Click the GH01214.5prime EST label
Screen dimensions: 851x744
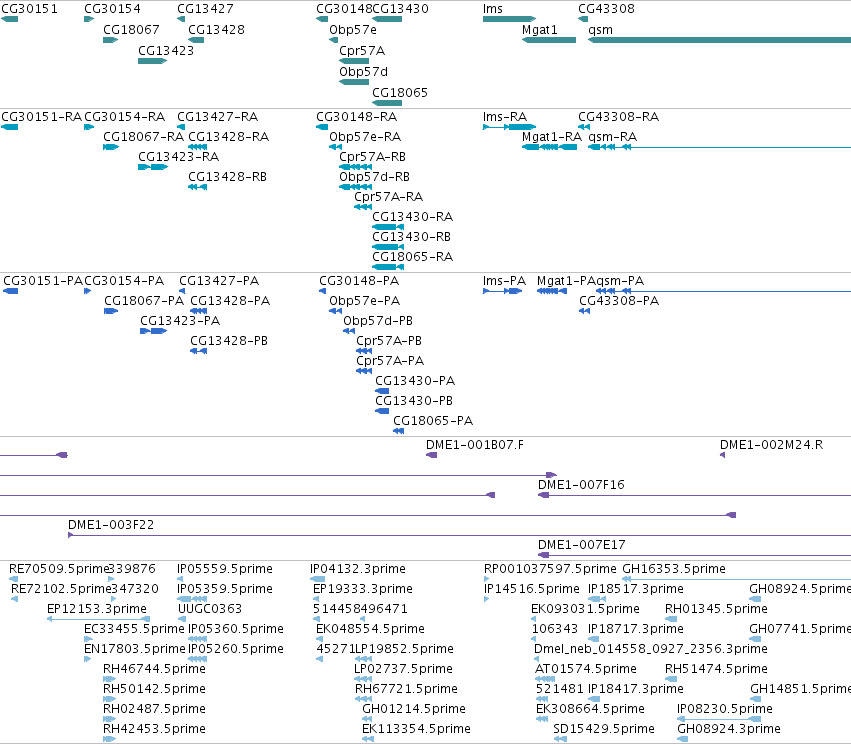coord(414,709)
